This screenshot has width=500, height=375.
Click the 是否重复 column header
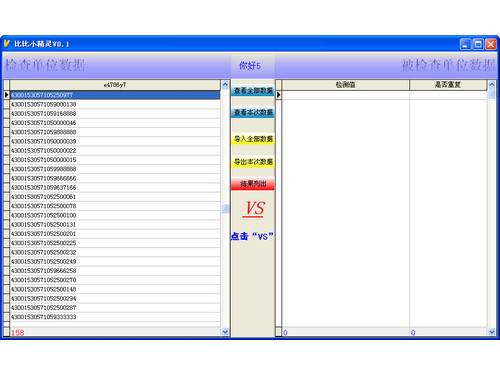point(448,85)
